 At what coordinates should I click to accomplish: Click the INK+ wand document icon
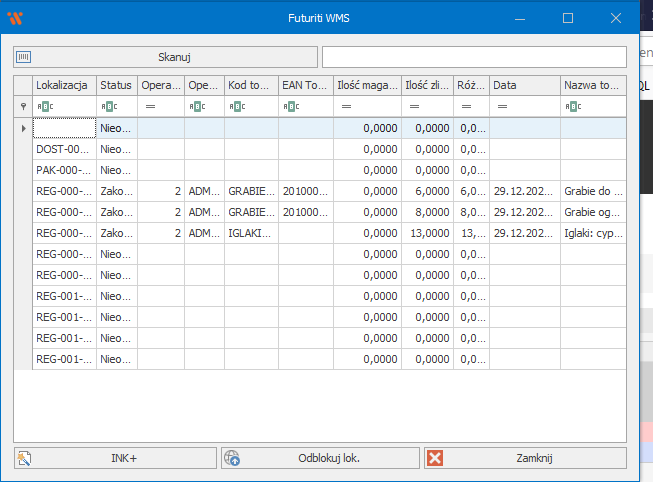click(x=24, y=458)
